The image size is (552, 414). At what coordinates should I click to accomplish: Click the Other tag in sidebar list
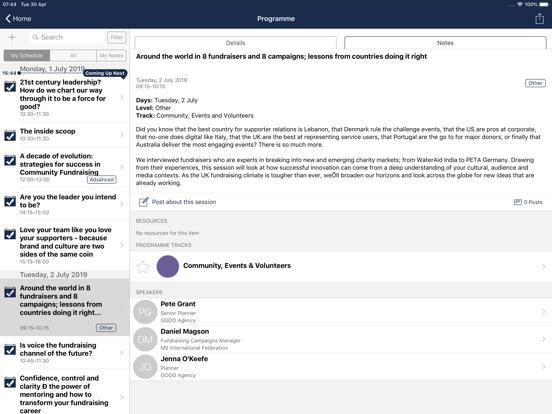point(106,328)
